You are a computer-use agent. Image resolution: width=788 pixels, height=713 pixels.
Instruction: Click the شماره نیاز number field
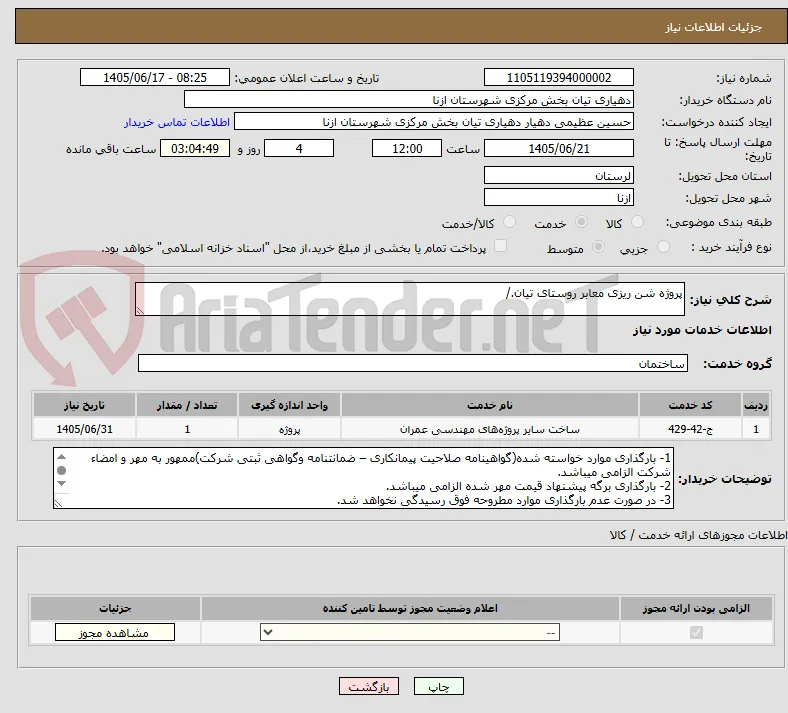click(558, 77)
